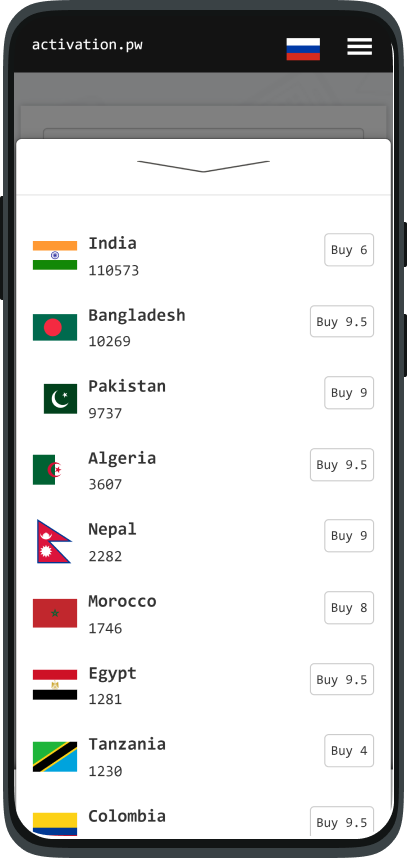Click the Tanzania flag icon
Viewport: 407px width, 858px height.
tap(55, 757)
